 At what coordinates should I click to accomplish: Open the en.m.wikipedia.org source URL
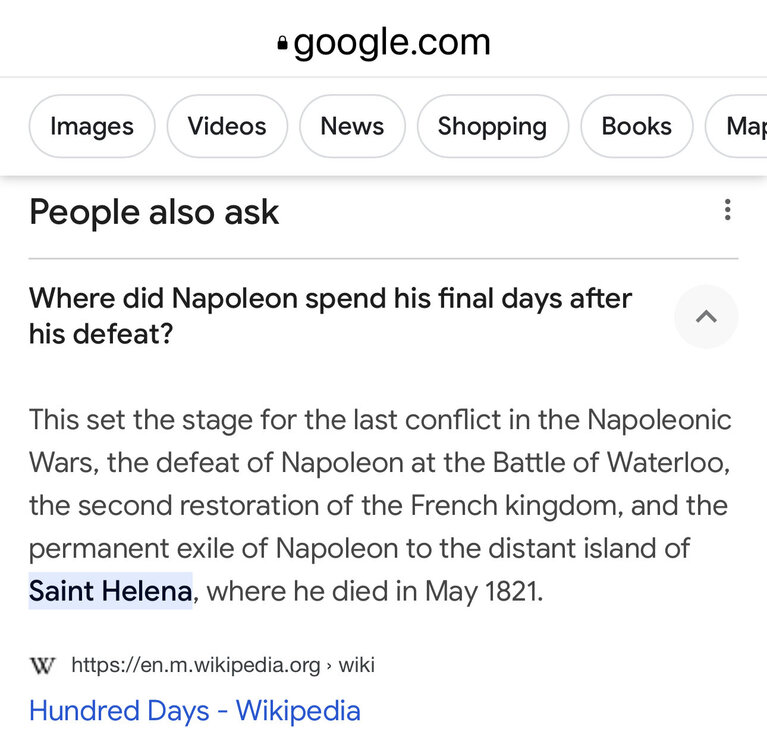196,665
